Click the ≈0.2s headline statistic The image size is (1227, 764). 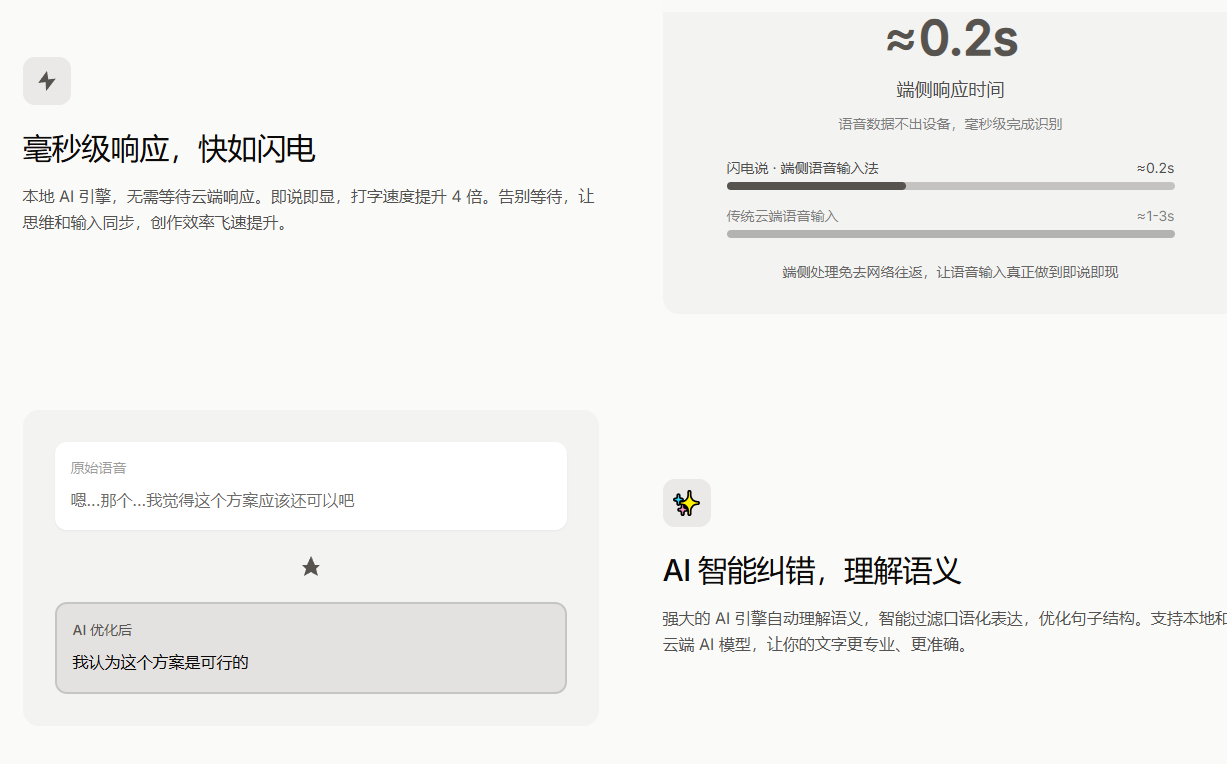click(950, 40)
